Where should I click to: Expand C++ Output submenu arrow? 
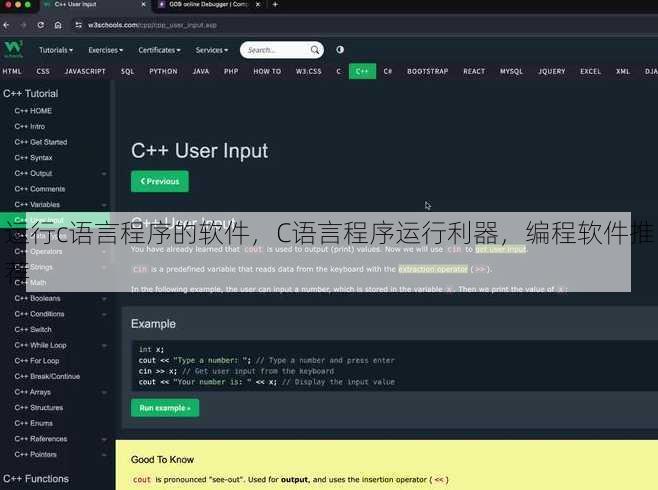pos(104,173)
